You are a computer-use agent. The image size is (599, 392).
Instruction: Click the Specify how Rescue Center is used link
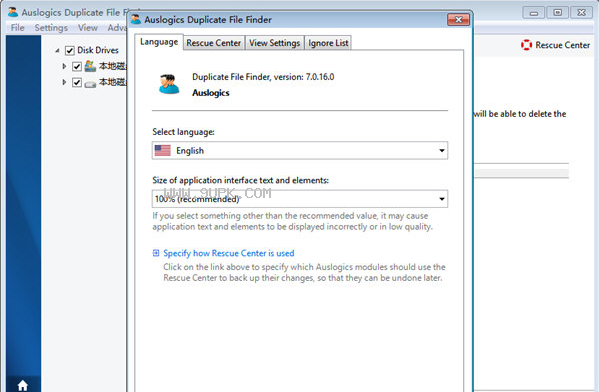[229, 253]
